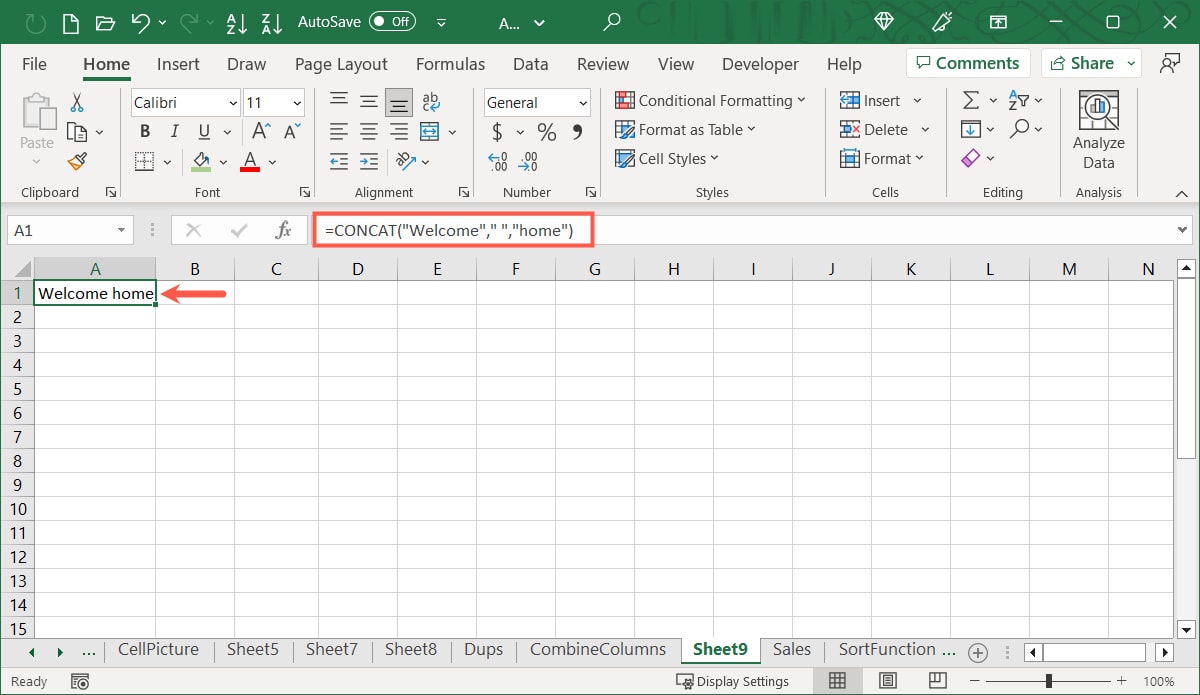
Task: Open the Conditional Formatting dropdown
Action: point(710,101)
